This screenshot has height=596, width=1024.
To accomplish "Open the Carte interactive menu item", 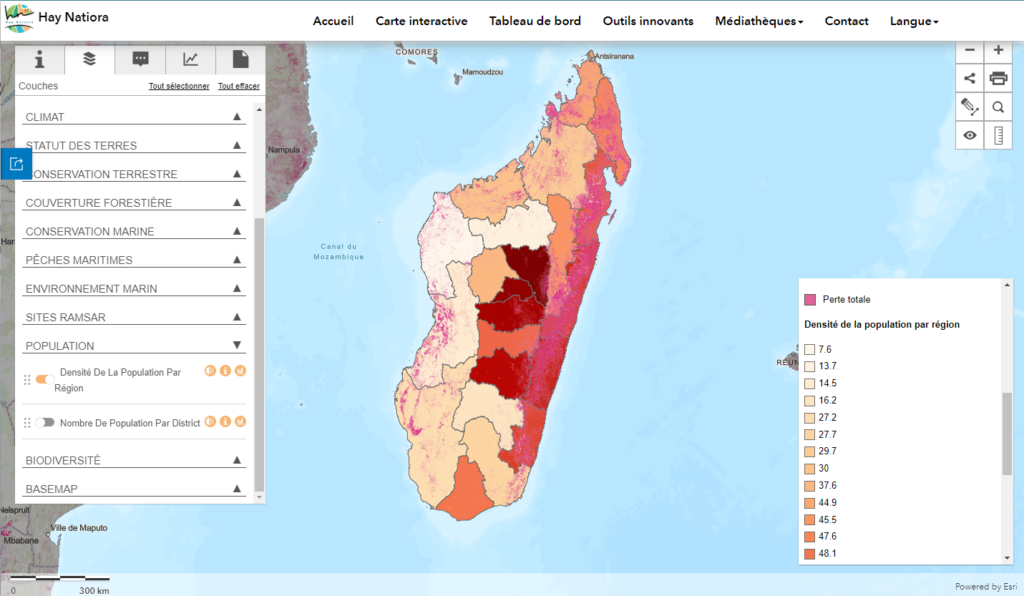I will pos(420,20).
